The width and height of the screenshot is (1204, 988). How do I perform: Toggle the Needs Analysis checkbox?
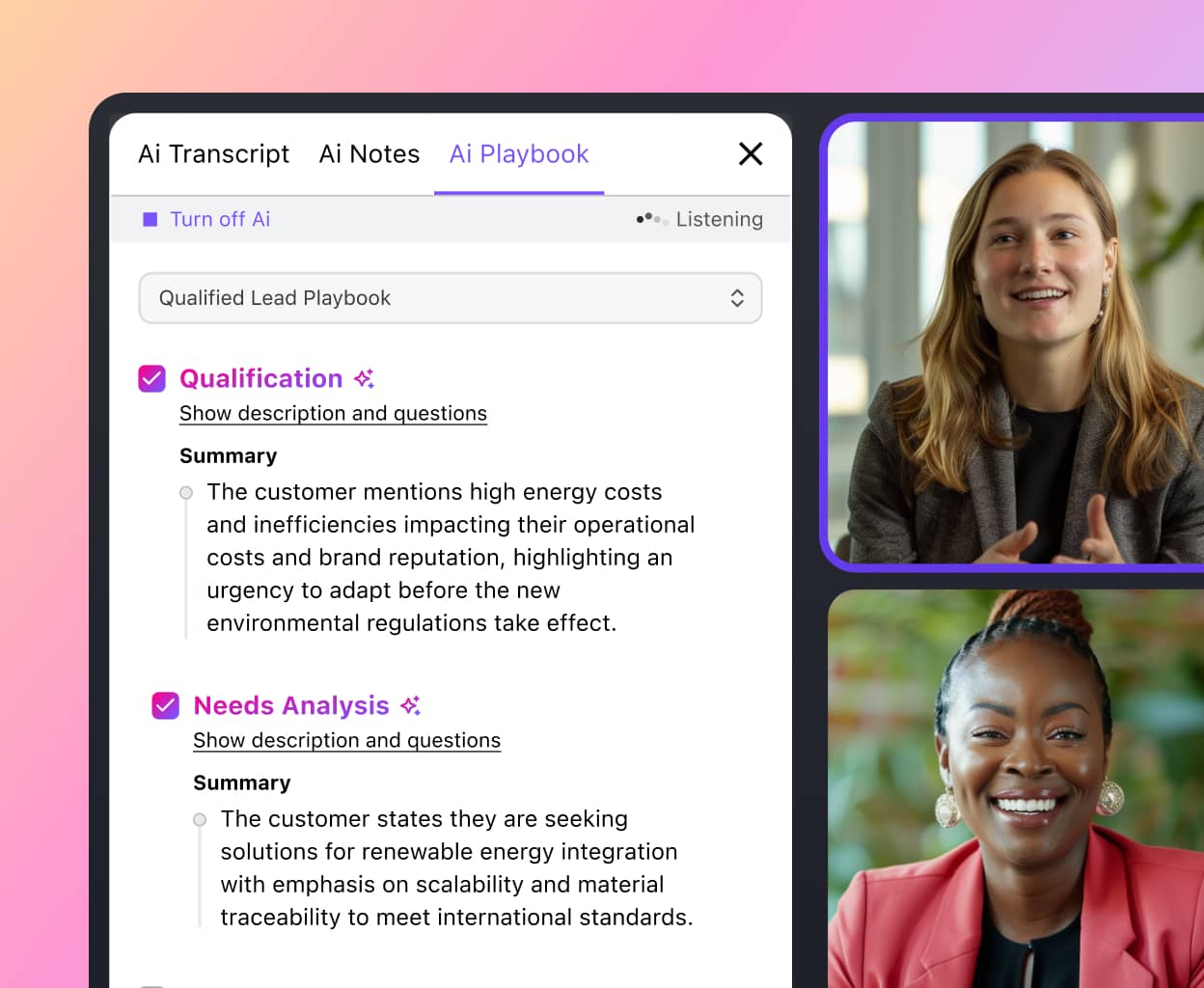(166, 706)
